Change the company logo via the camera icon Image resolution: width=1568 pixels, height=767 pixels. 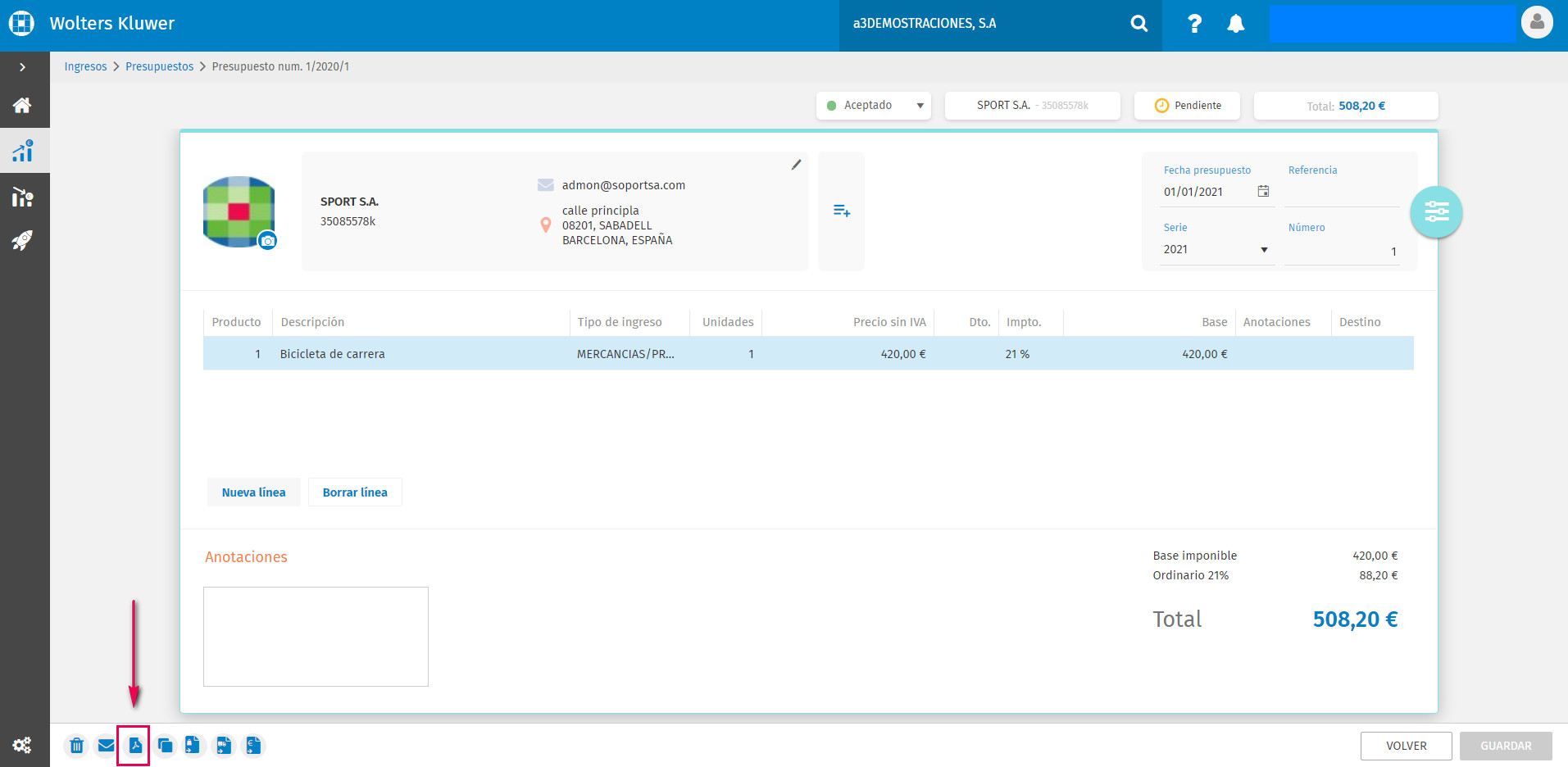[267, 241]
